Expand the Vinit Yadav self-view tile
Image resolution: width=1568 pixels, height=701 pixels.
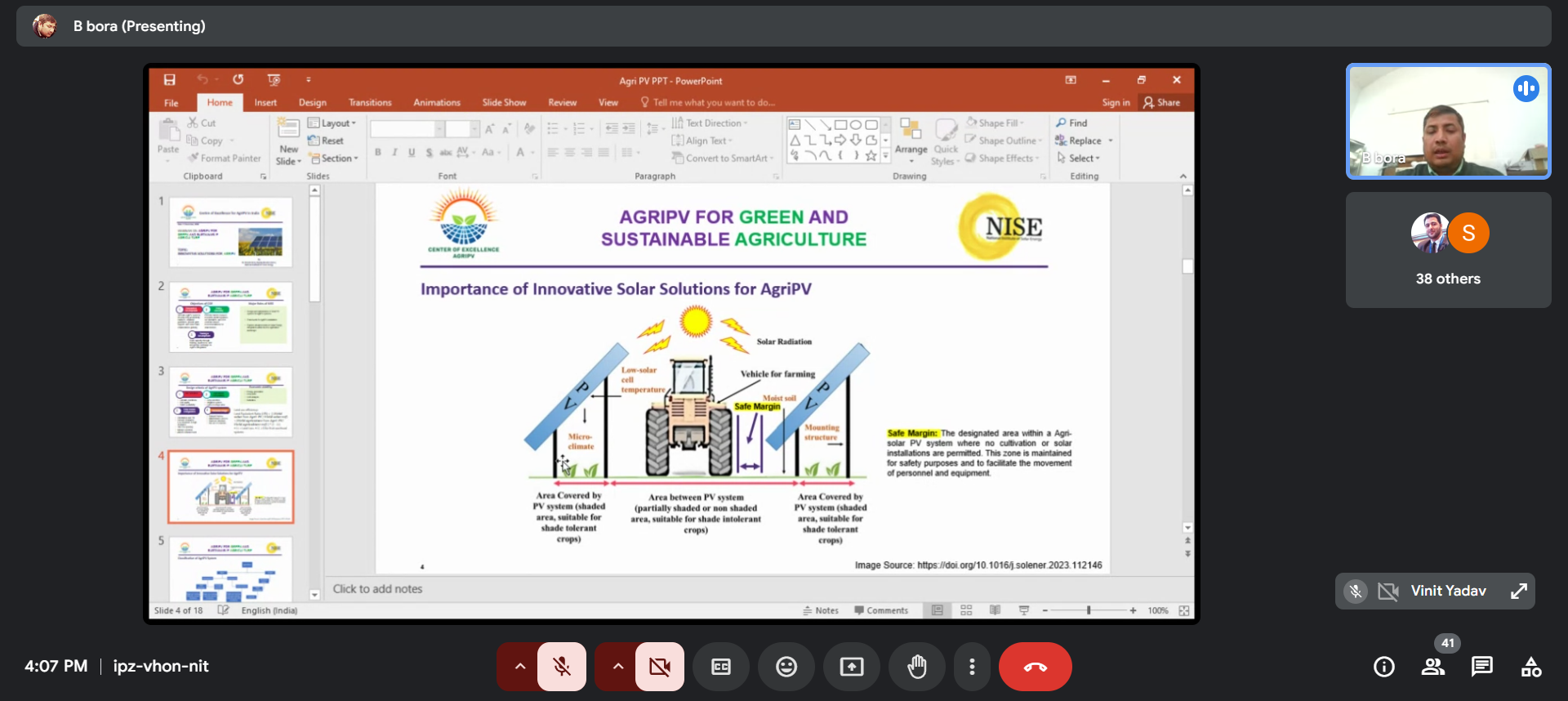(x=1518, y=591)
